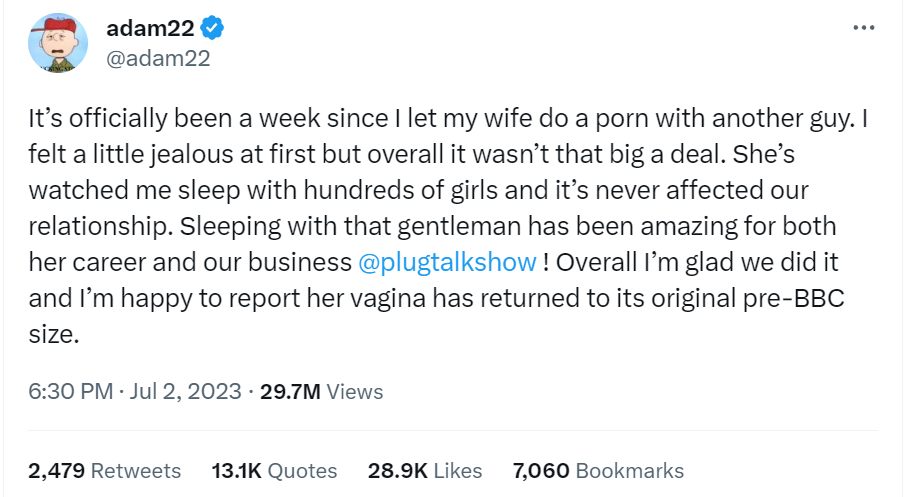Click the blue verified badge

[214, 29]
